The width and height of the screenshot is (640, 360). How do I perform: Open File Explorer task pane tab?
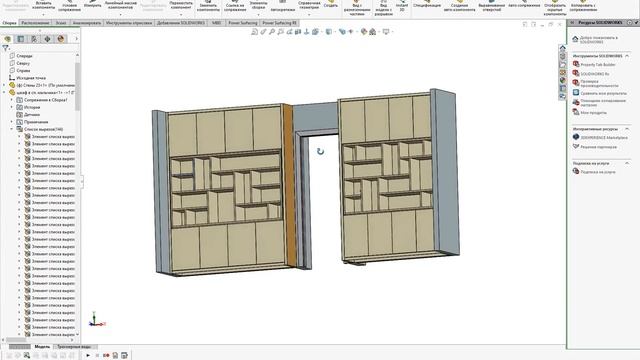point(562,64)
